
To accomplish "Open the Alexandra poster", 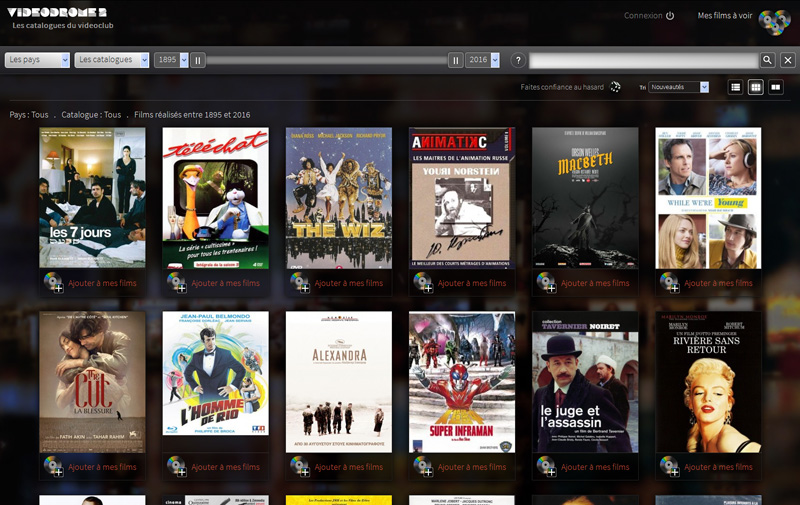I will pos(339,382).
